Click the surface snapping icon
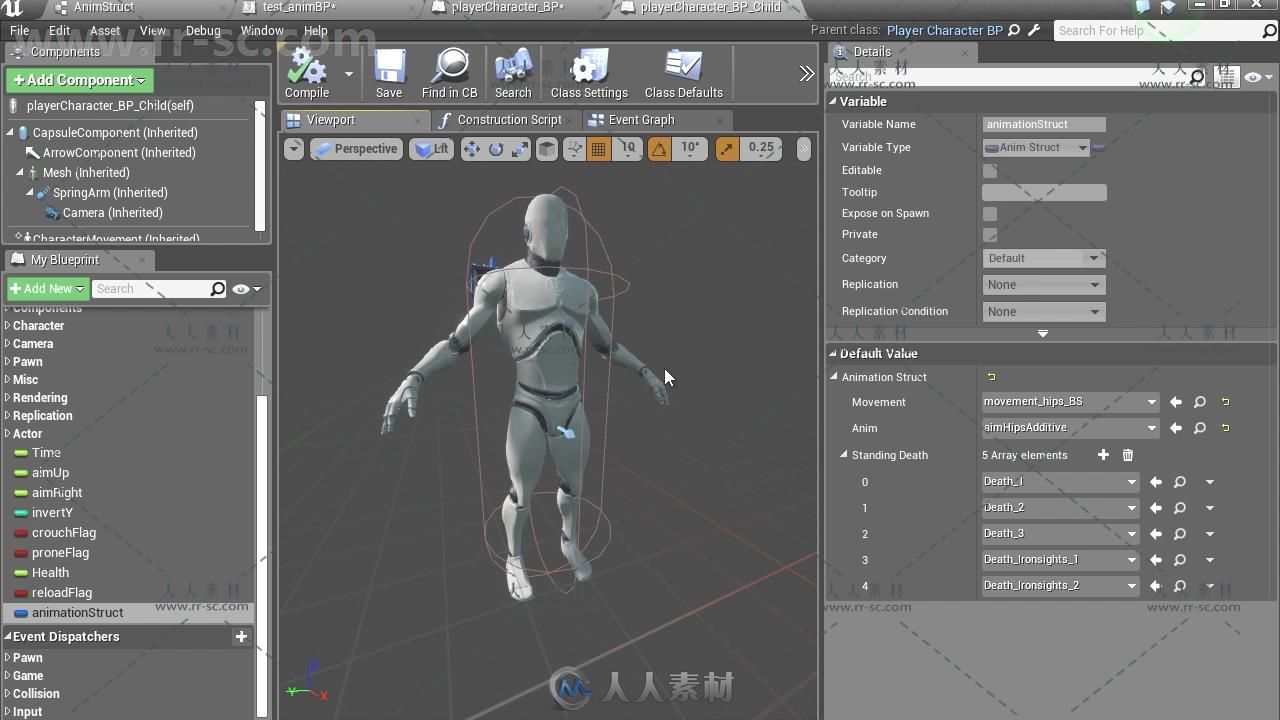 [574, 149]
